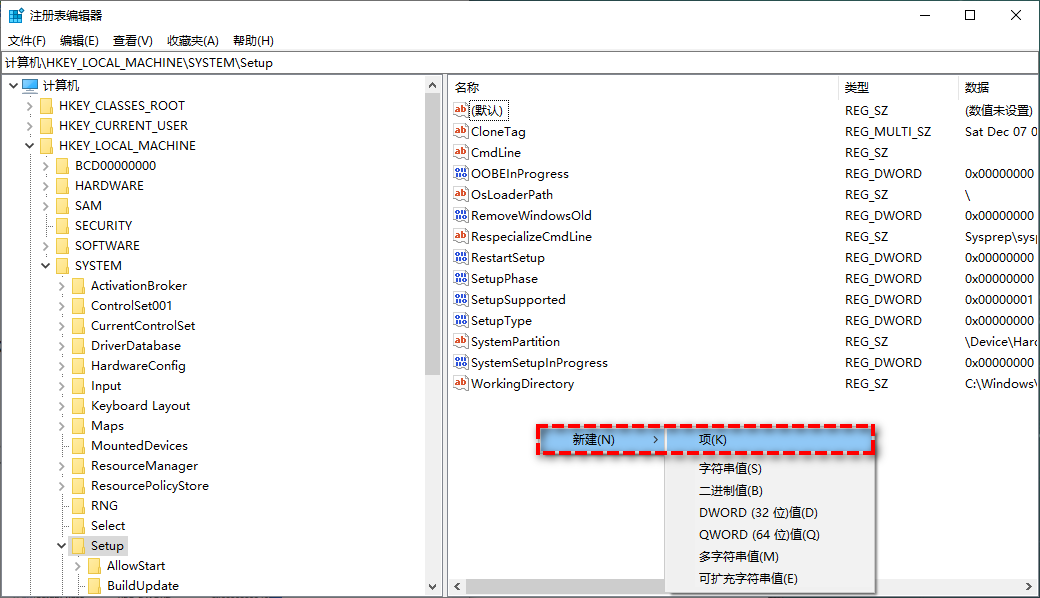The height and width of the screenshot is (598, 1040).
Task: Click the ab icon next to WorkingDirectory
Action: (x=462, y=383)
